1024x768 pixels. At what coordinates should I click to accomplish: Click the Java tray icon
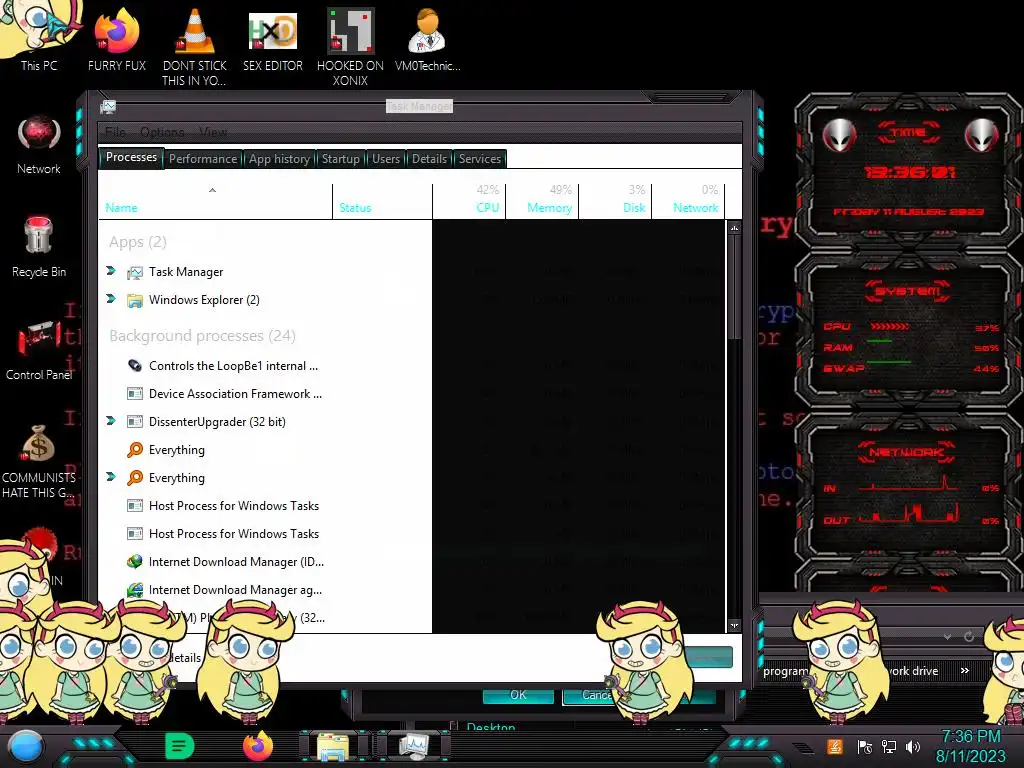835,746
